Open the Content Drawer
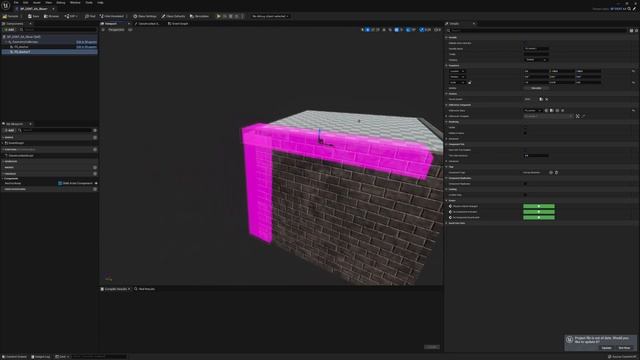This screenshot has width=640, height=360. pos(15,357)
